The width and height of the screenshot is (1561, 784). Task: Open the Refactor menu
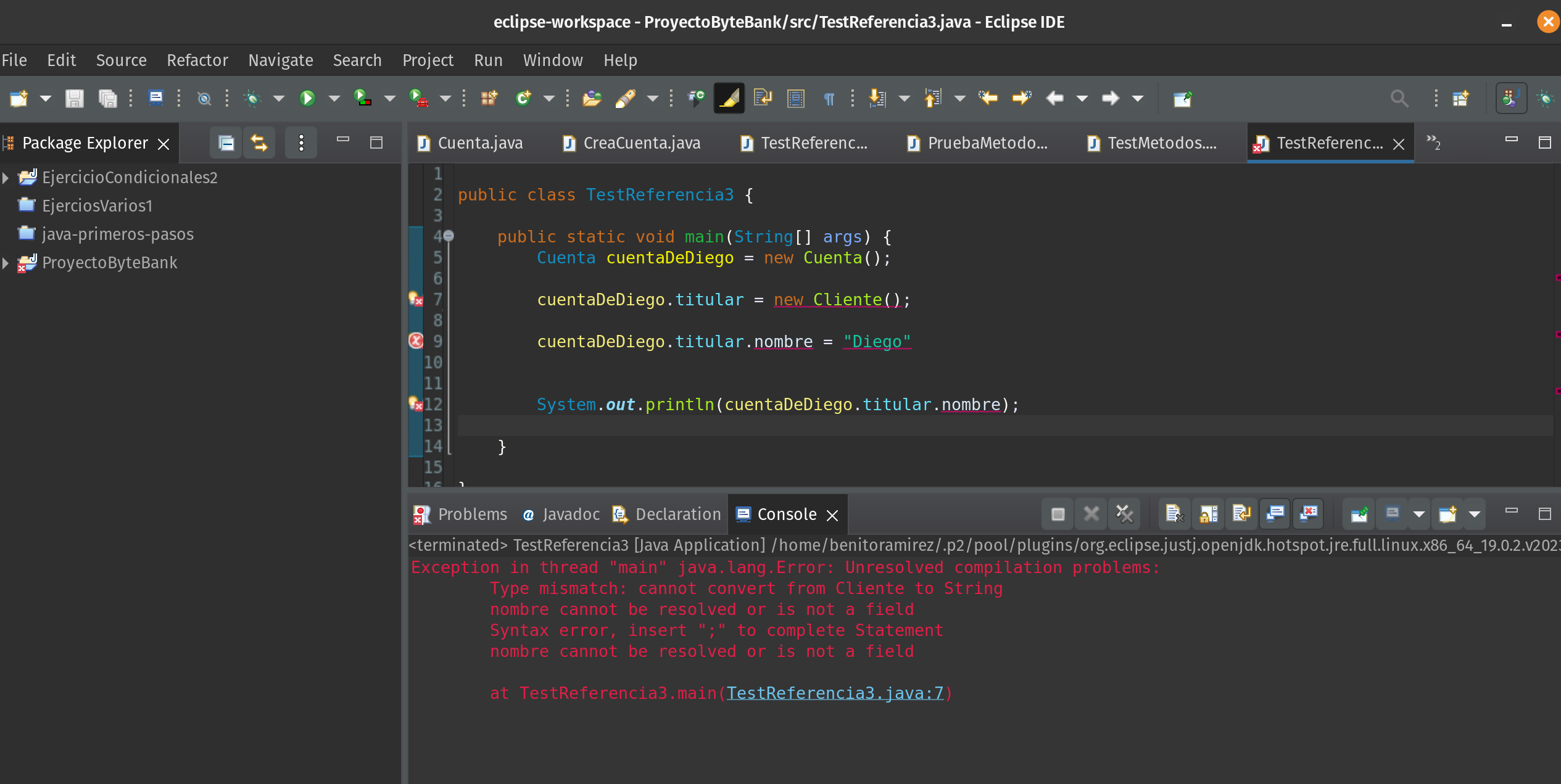pyautogui.click(x=197, y=60)
